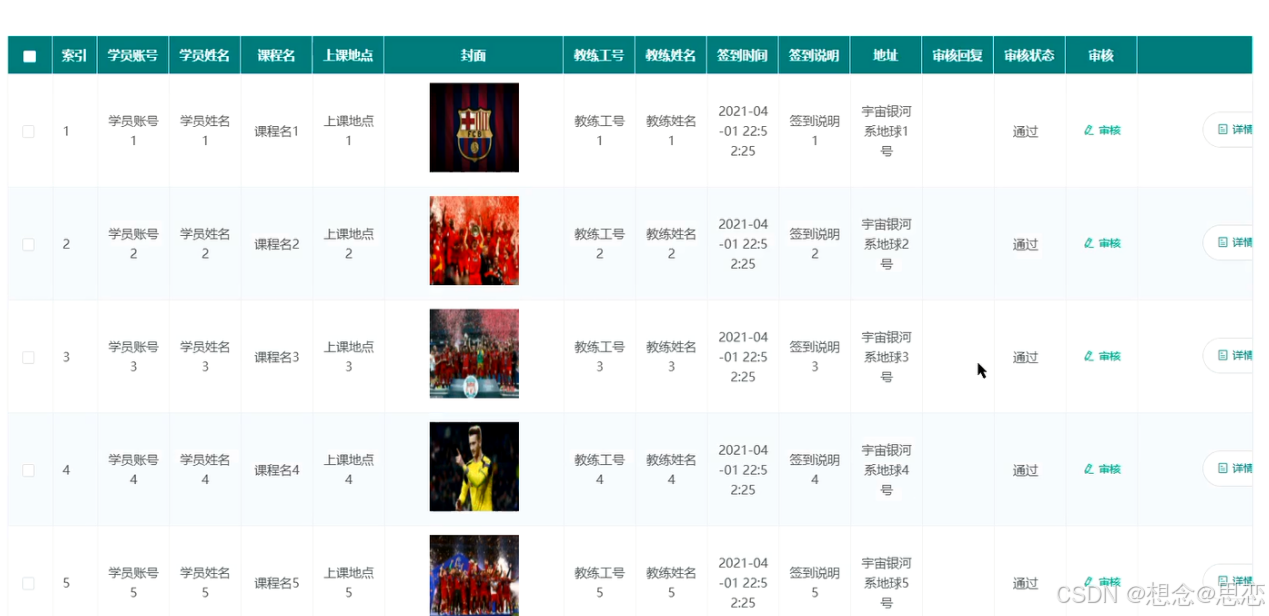Click the 上课地点 3 cell
The height and width of the screenshot is (616, 1269).
[349, 357]
